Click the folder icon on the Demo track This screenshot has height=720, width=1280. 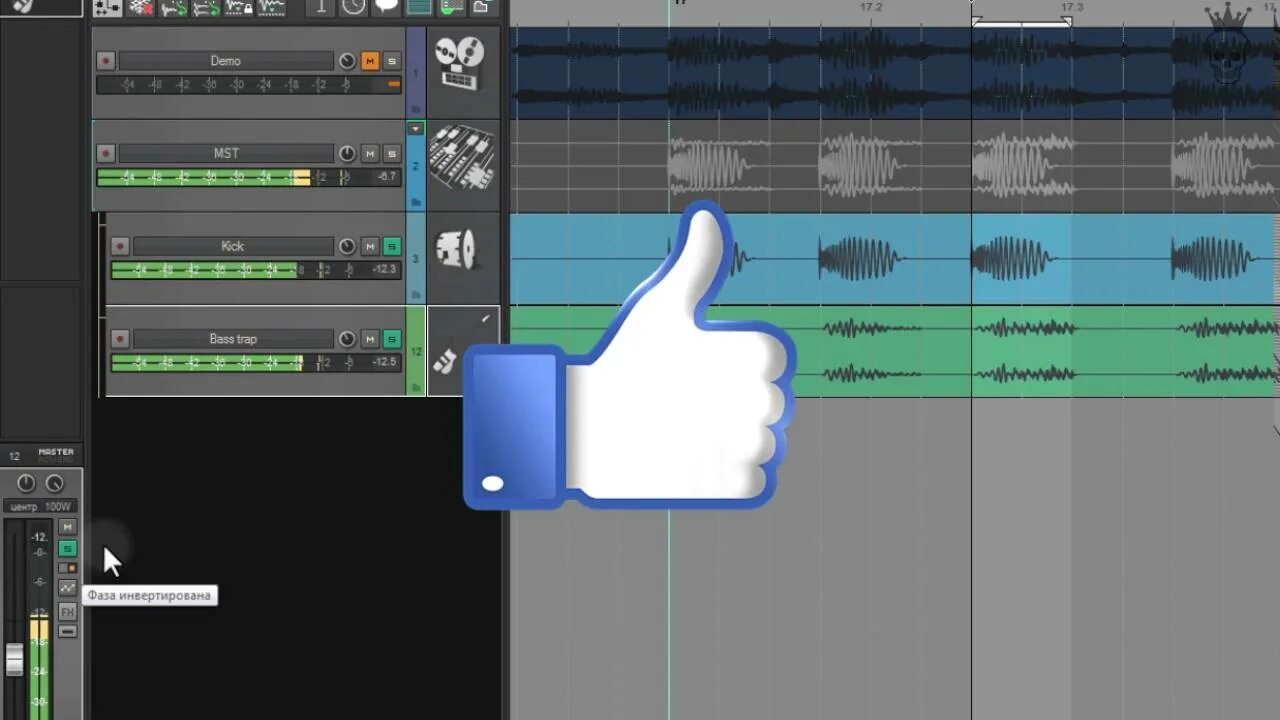[x=416, y=110]
